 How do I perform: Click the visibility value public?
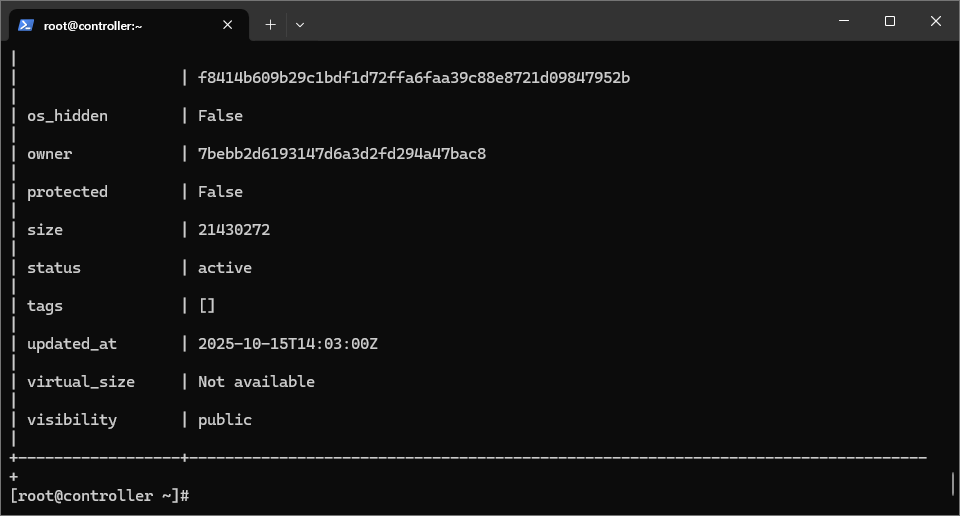225,420
